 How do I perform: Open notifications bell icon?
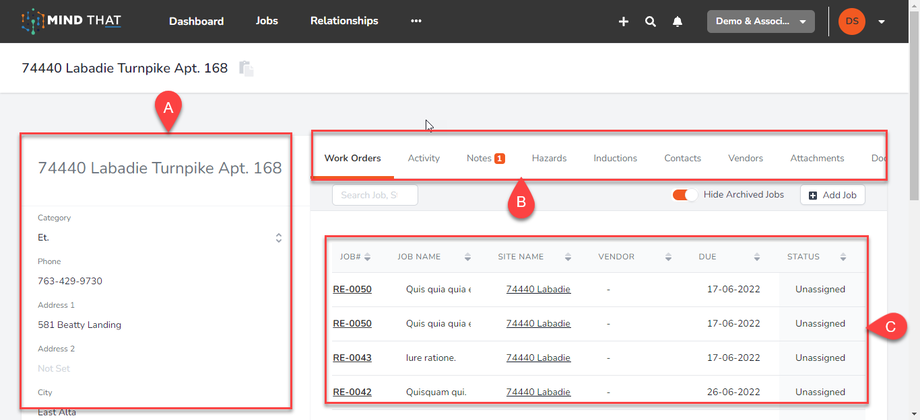click(x=677, y=21)
